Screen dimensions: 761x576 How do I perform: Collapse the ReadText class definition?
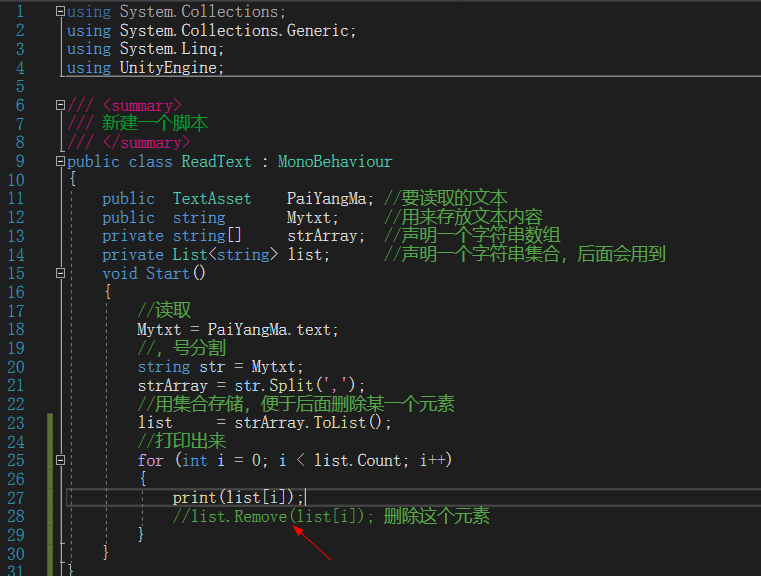(60, 161)
